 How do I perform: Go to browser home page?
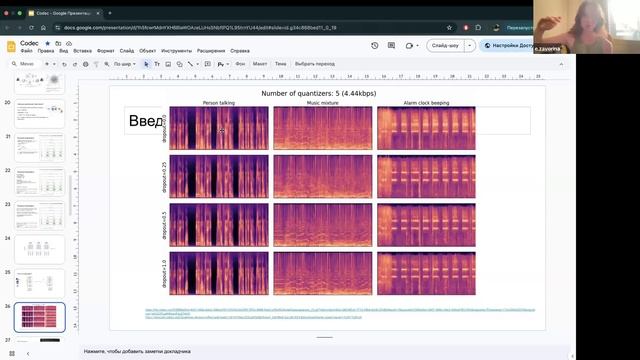pyautogui.click(x=43, y=28)
